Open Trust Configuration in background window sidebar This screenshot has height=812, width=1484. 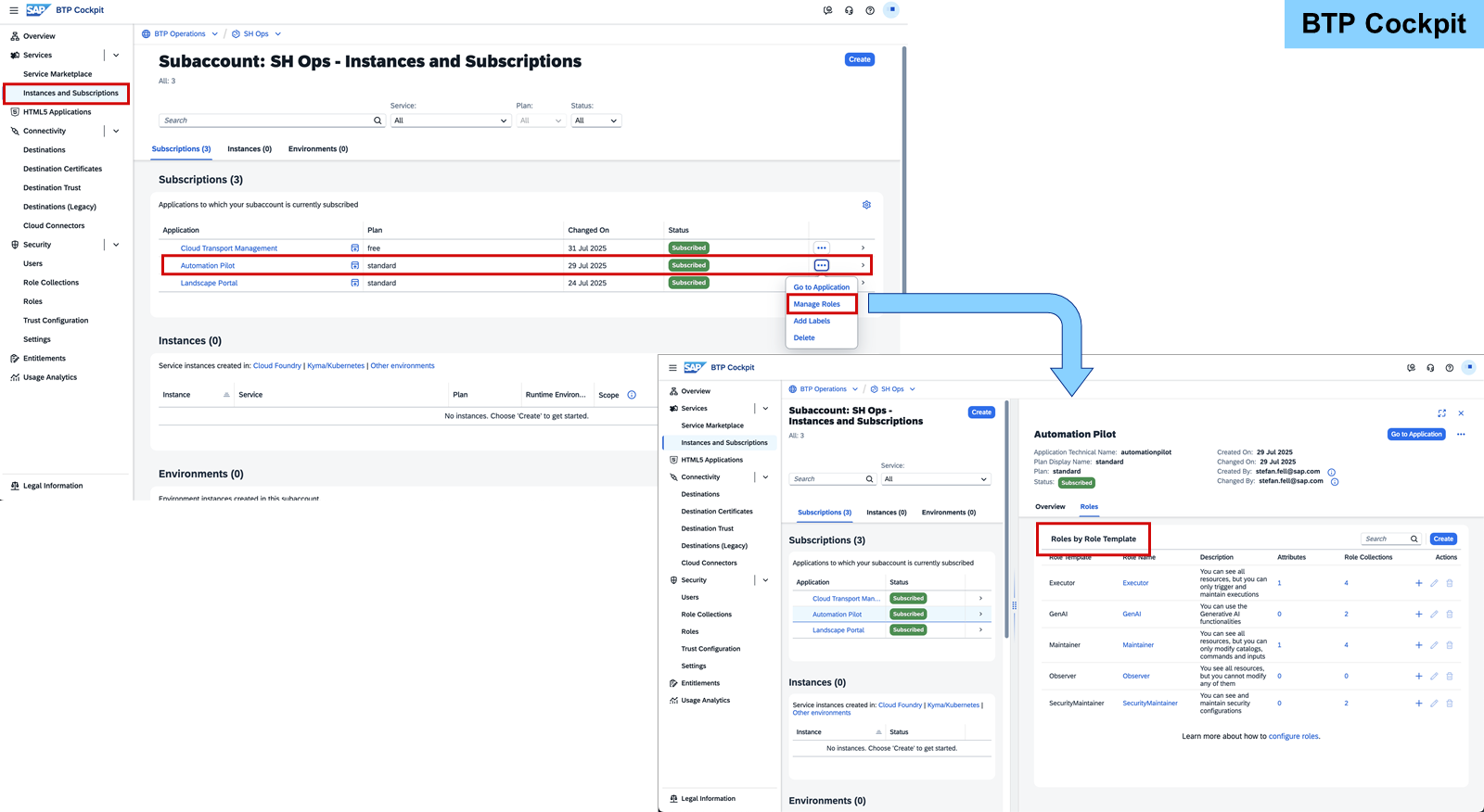[56, 321]
